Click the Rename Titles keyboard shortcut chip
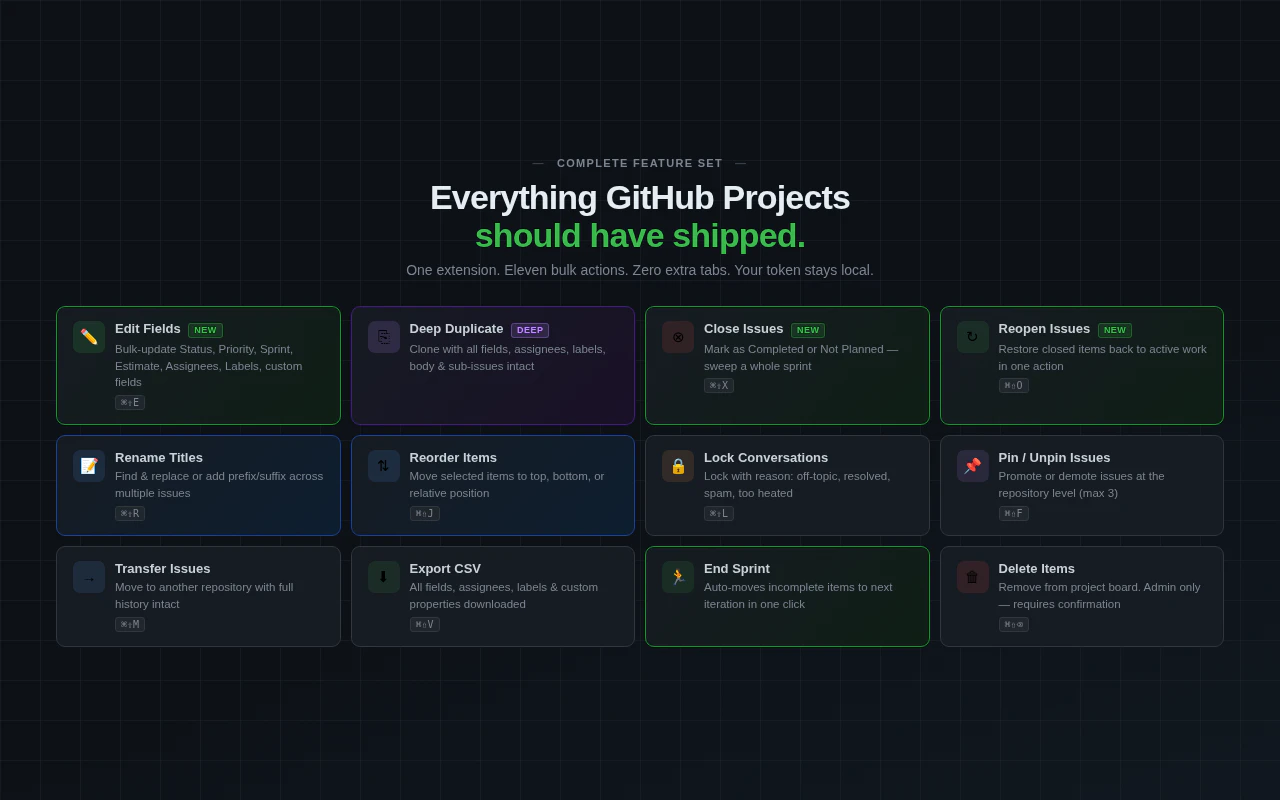The image size is (1280, 800). pyautogui.click(x=130, y=514)
